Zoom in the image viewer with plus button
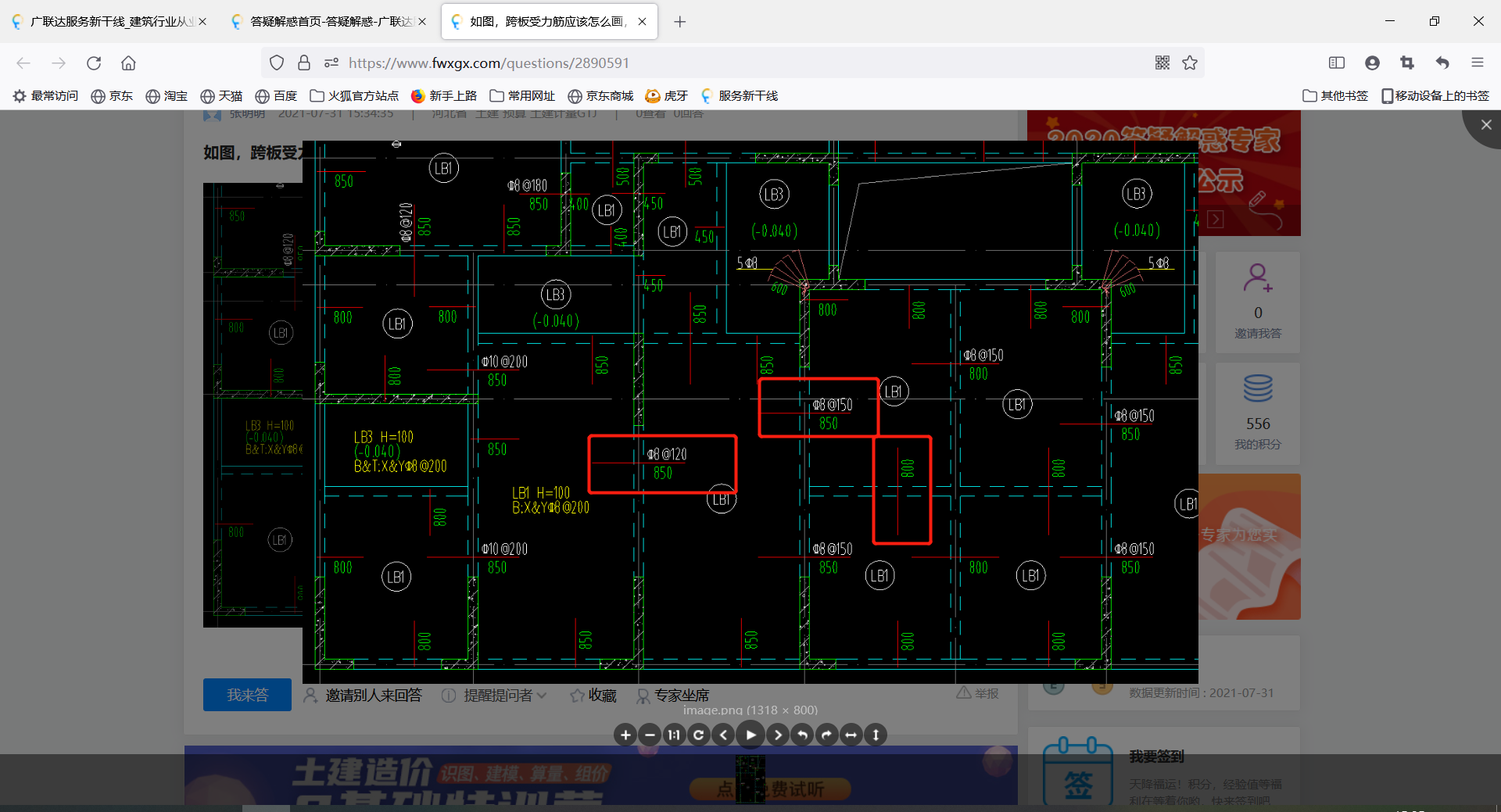The height and width of the screenshot is (812, 1501). coord(625,735)
